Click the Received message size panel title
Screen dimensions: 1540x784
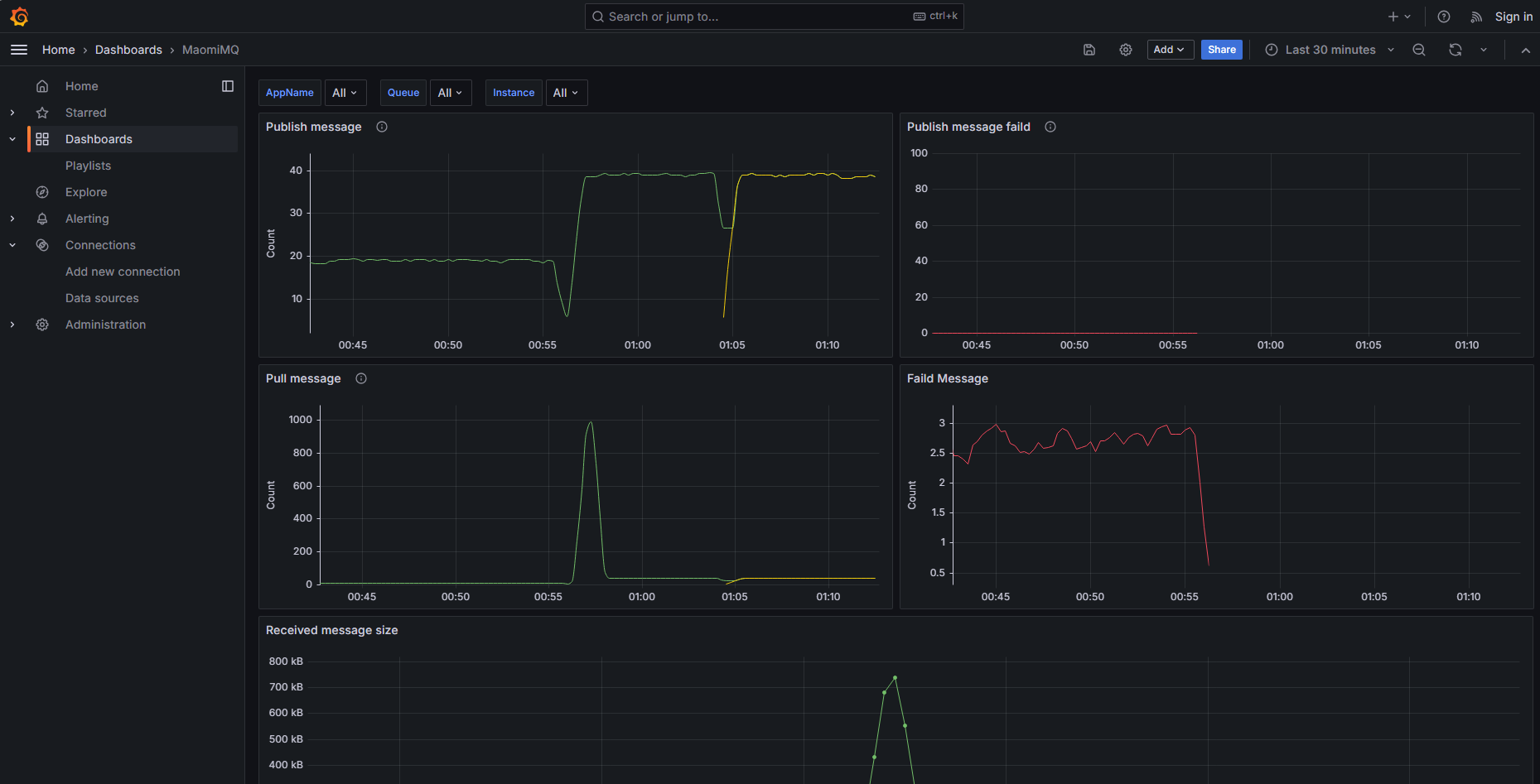pyautogui.click(x=331, y=630)
